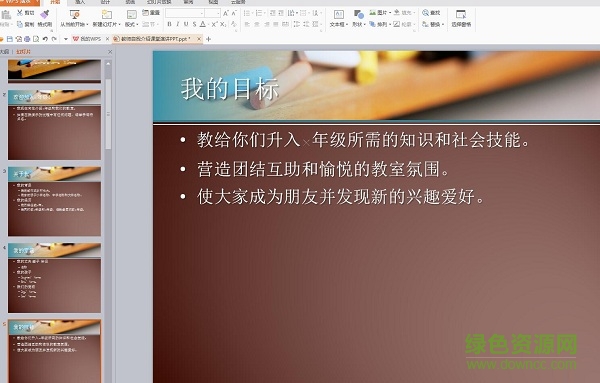Select slide 4 thumbnail
Viewport: 600px width, 383px height.
pos(54,278)
